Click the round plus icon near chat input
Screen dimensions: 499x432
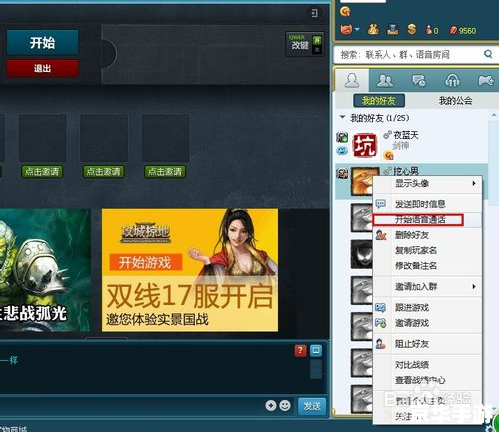click(271, 405)
